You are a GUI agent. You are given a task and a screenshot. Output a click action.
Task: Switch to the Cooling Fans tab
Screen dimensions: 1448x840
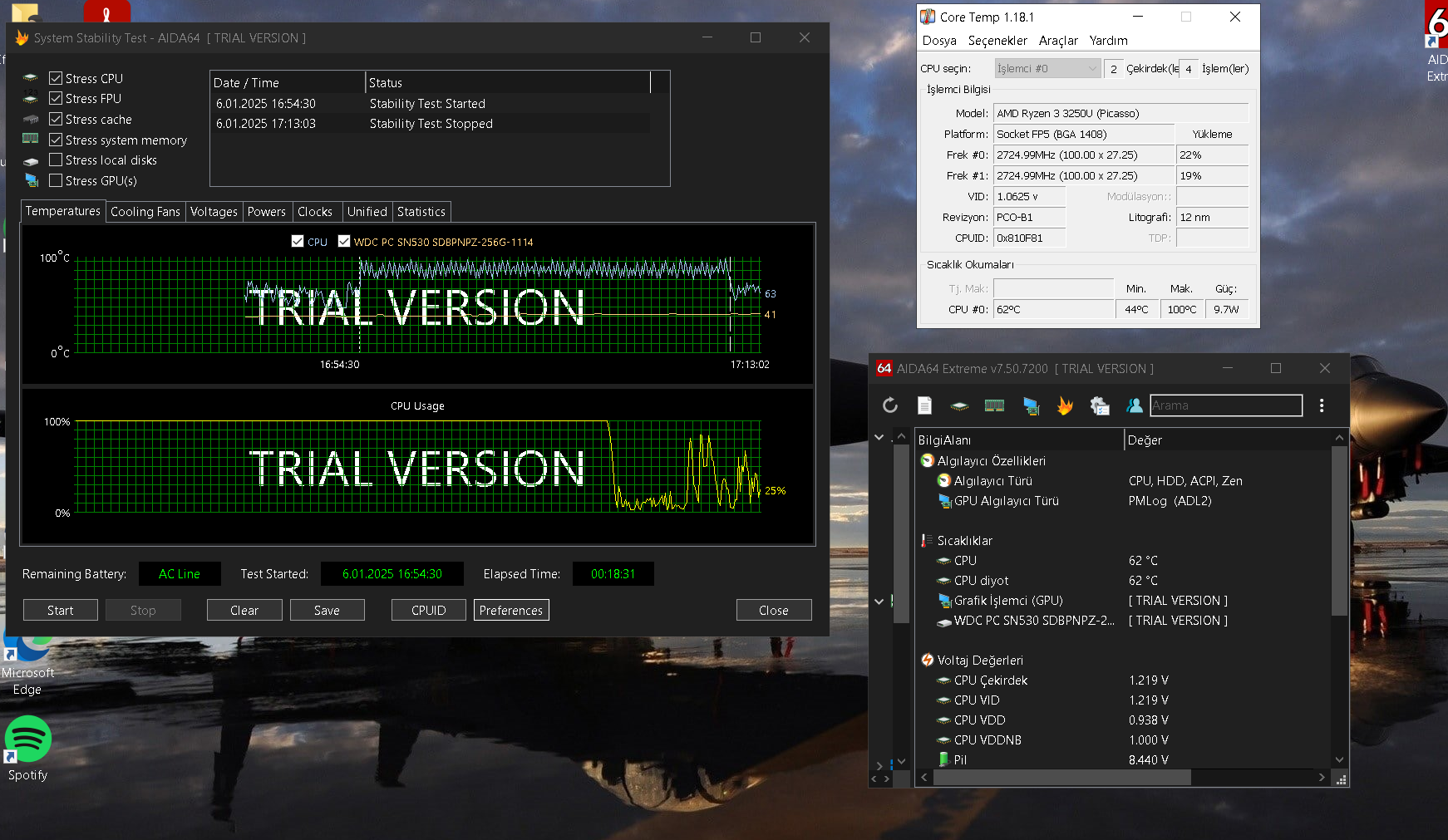(145, 212)
